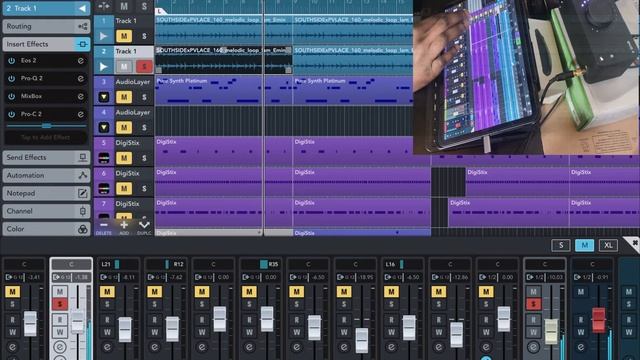This screenshot has height=360, width=640.
Task: Solo track 1 with its S button
Action: click(144, 36)
